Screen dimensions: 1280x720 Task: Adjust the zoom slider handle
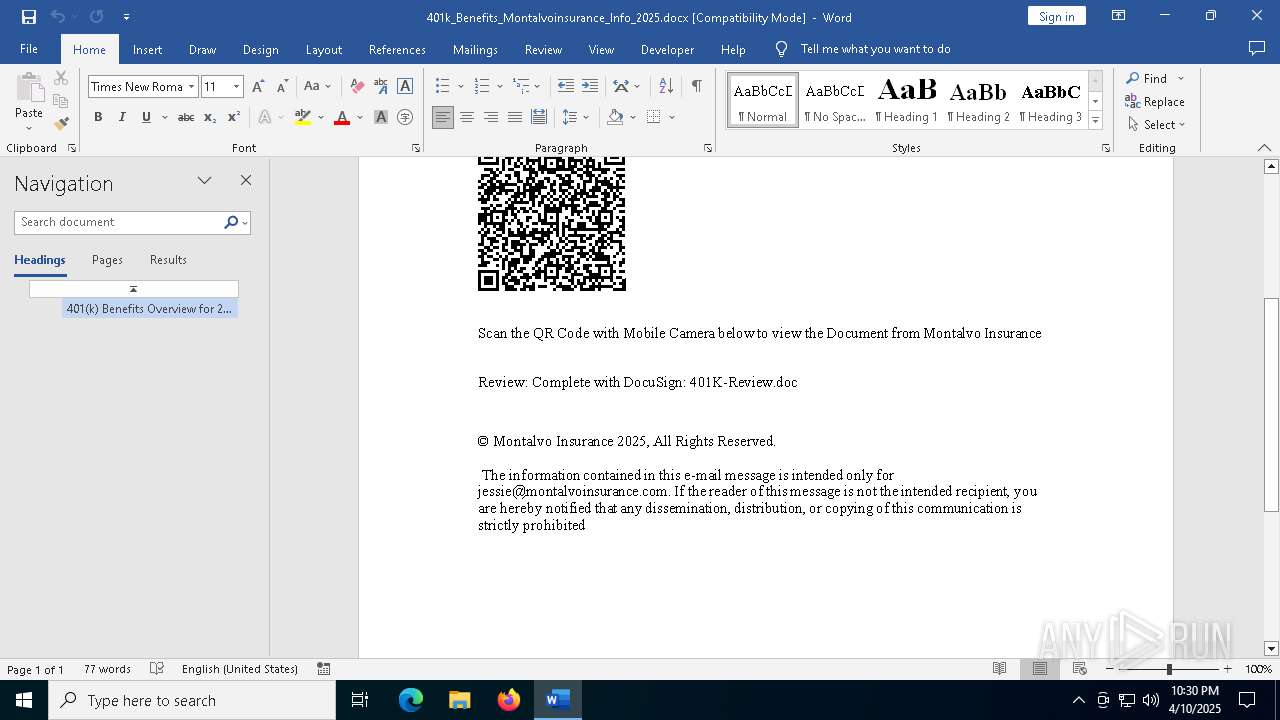(1169, 669)
